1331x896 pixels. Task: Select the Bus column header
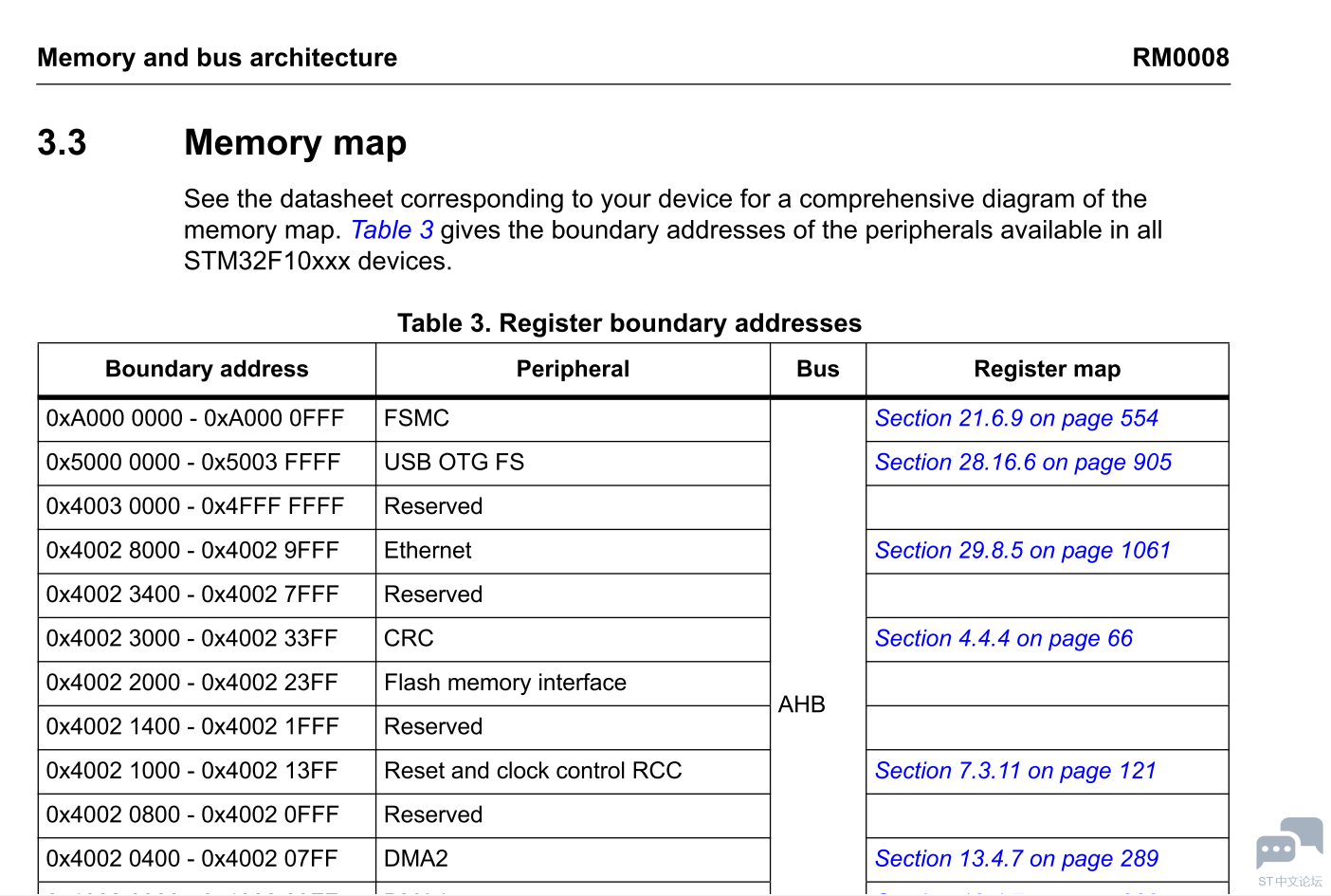818,369
